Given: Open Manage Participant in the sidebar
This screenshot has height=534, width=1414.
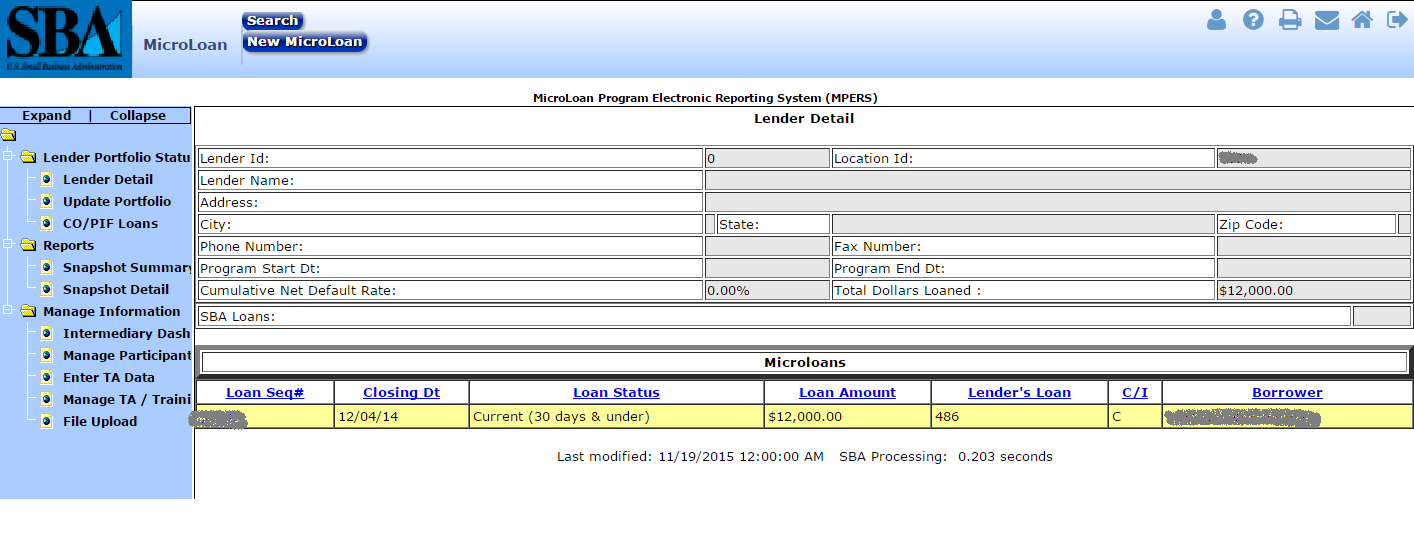Looking at the screenshot, I should [127, 355].
